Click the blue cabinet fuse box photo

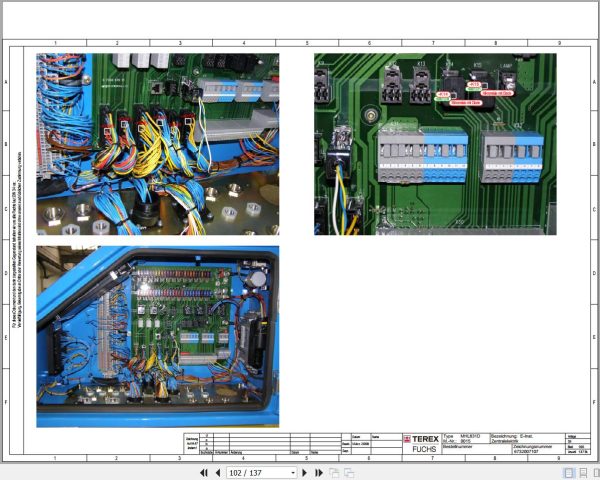tap(158, 336)
